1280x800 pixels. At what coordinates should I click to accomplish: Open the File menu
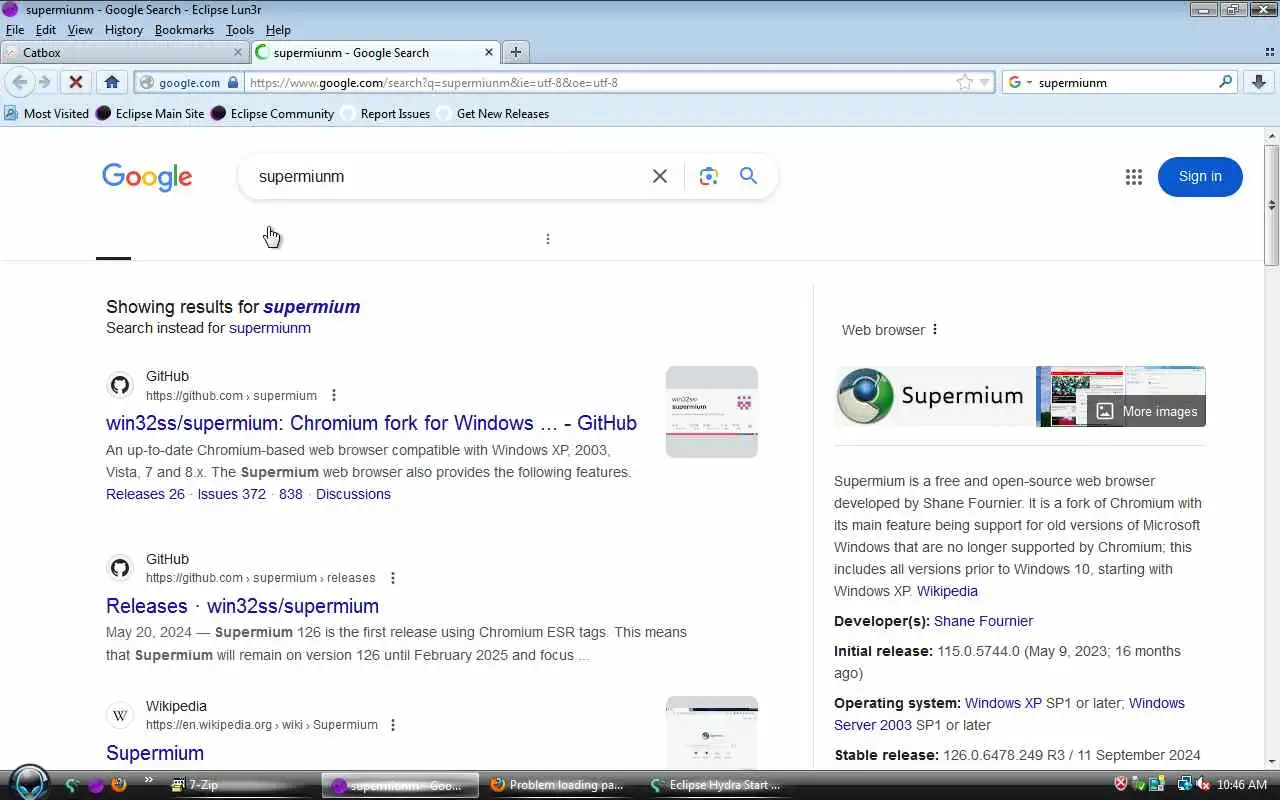pyautogui.click(x=15, y=30)
